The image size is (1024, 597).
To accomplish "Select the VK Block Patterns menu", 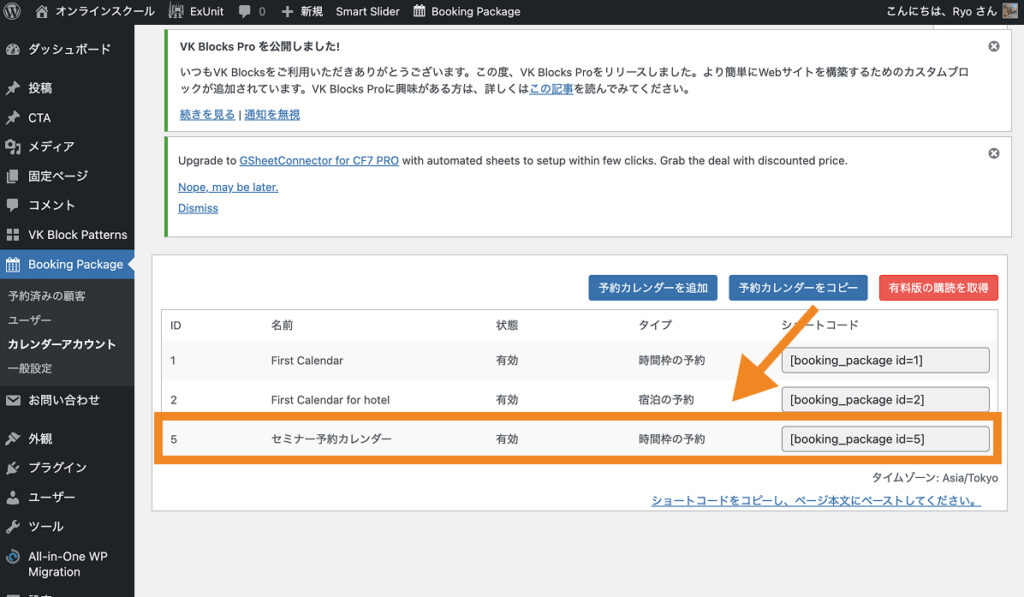I will click(x=77, y=235).
